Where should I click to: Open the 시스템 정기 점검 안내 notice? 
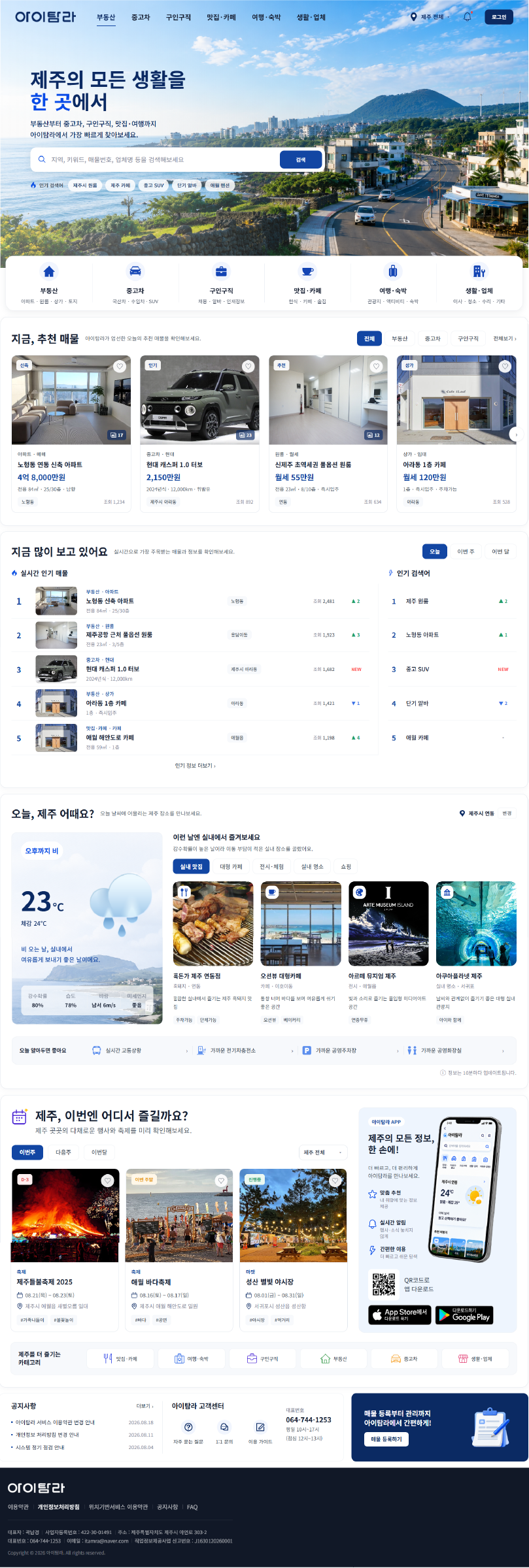pos(40,1447)
